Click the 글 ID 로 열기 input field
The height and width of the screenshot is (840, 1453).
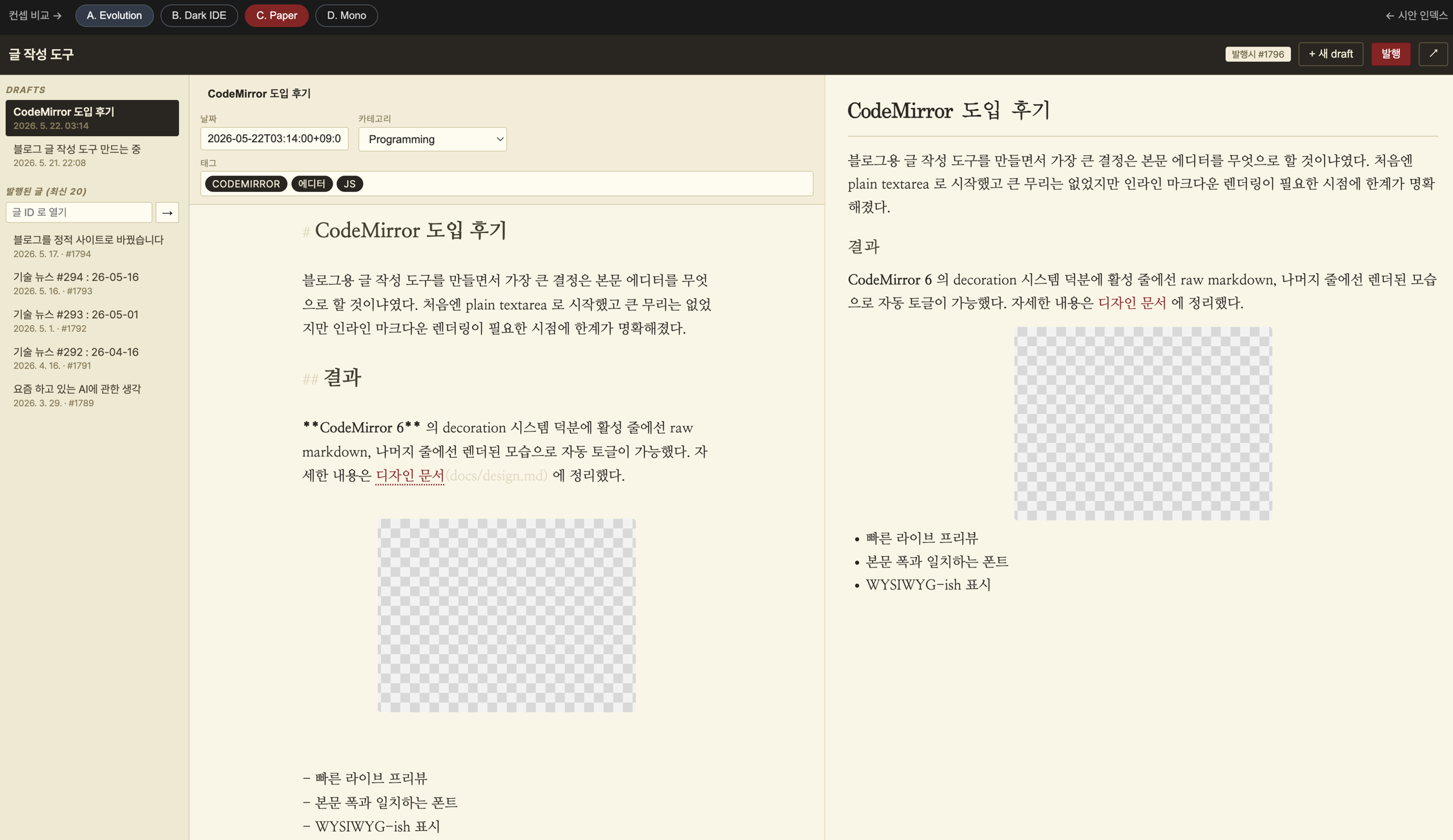79,212
